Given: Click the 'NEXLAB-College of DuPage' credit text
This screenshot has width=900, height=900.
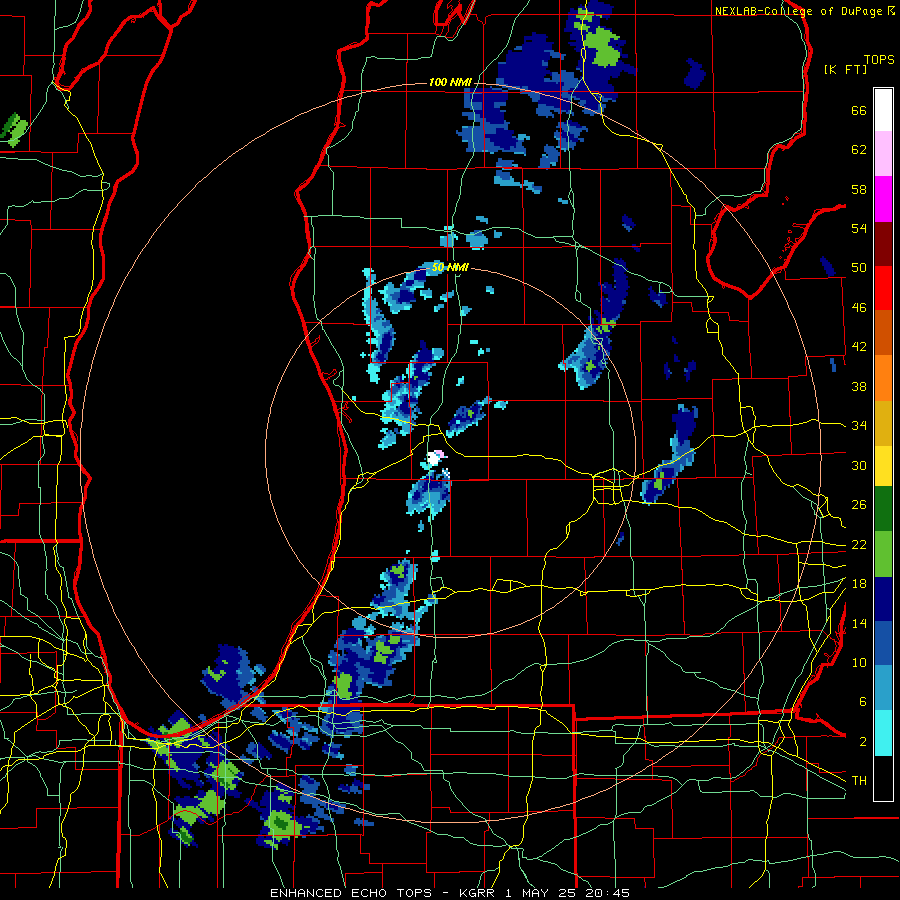Looking at the screenshot, I should [798, 11].
